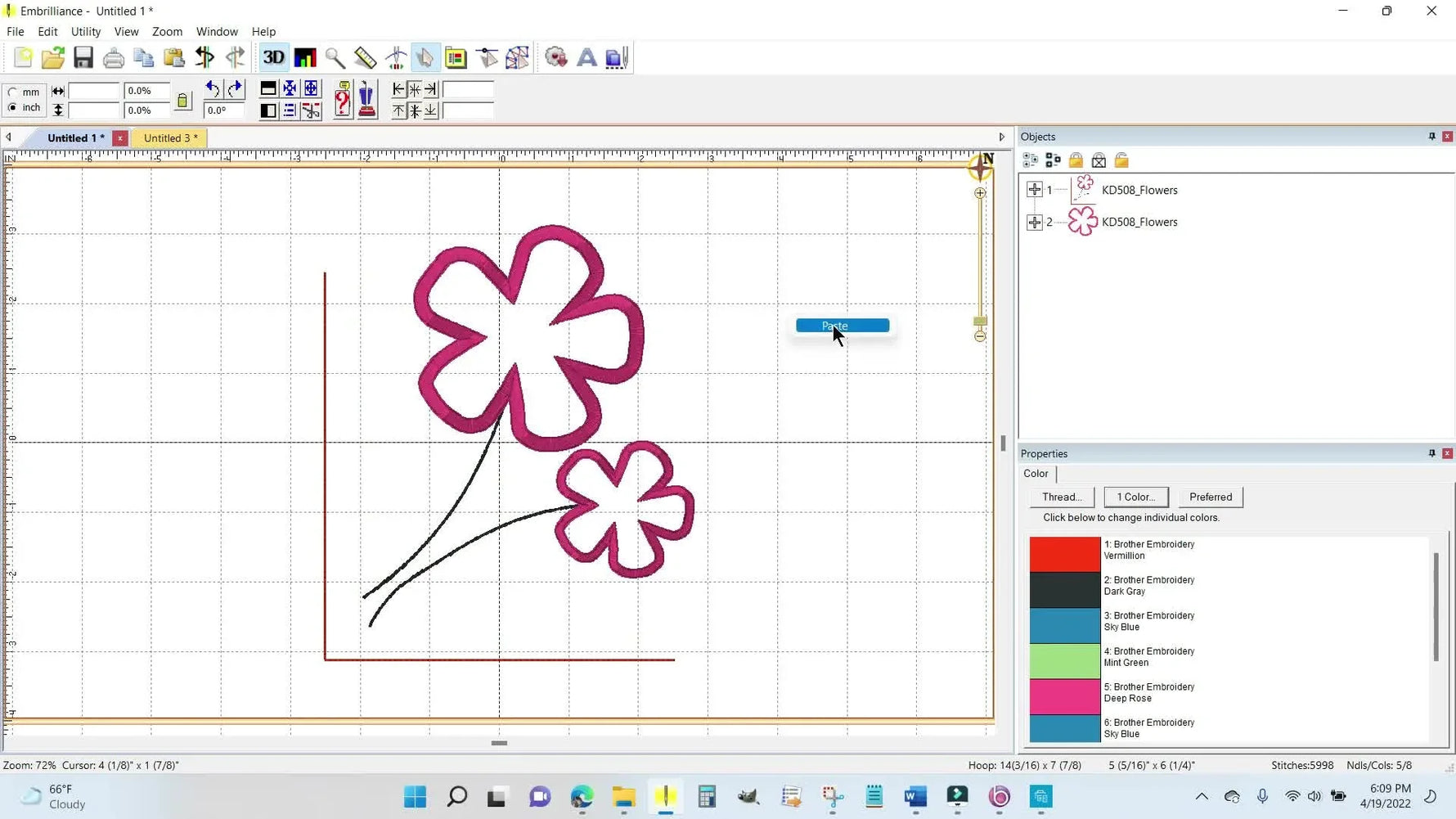1456x819 pixels.
Task: Create lettering with the A tool
Action: pyautogui.click(x=586, y=57)
